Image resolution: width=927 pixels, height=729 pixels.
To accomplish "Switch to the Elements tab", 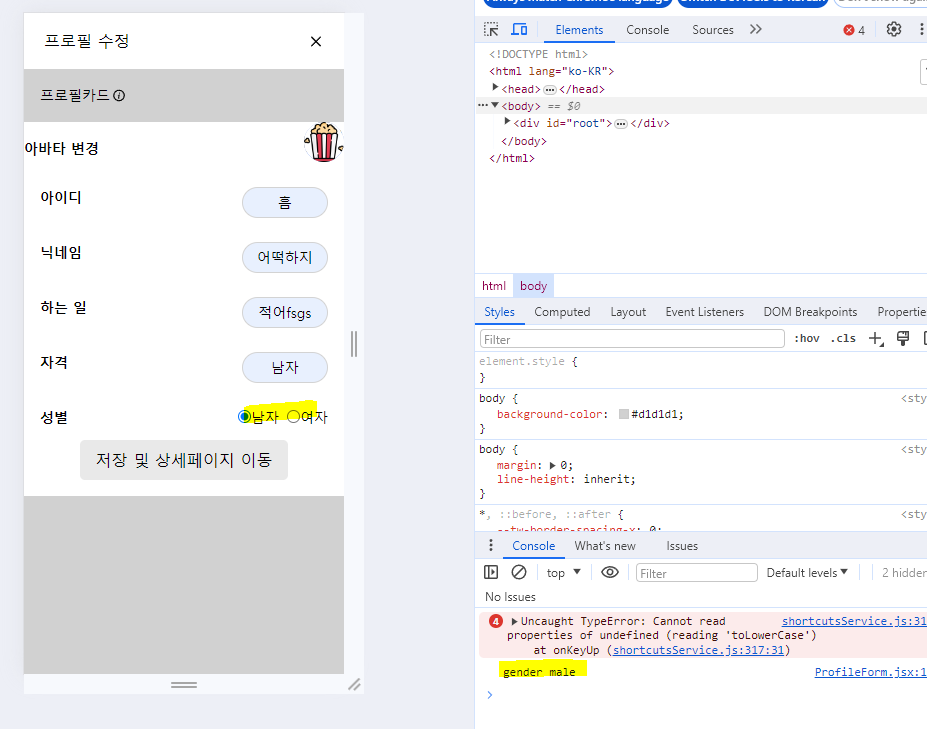I will pos(579,30).
